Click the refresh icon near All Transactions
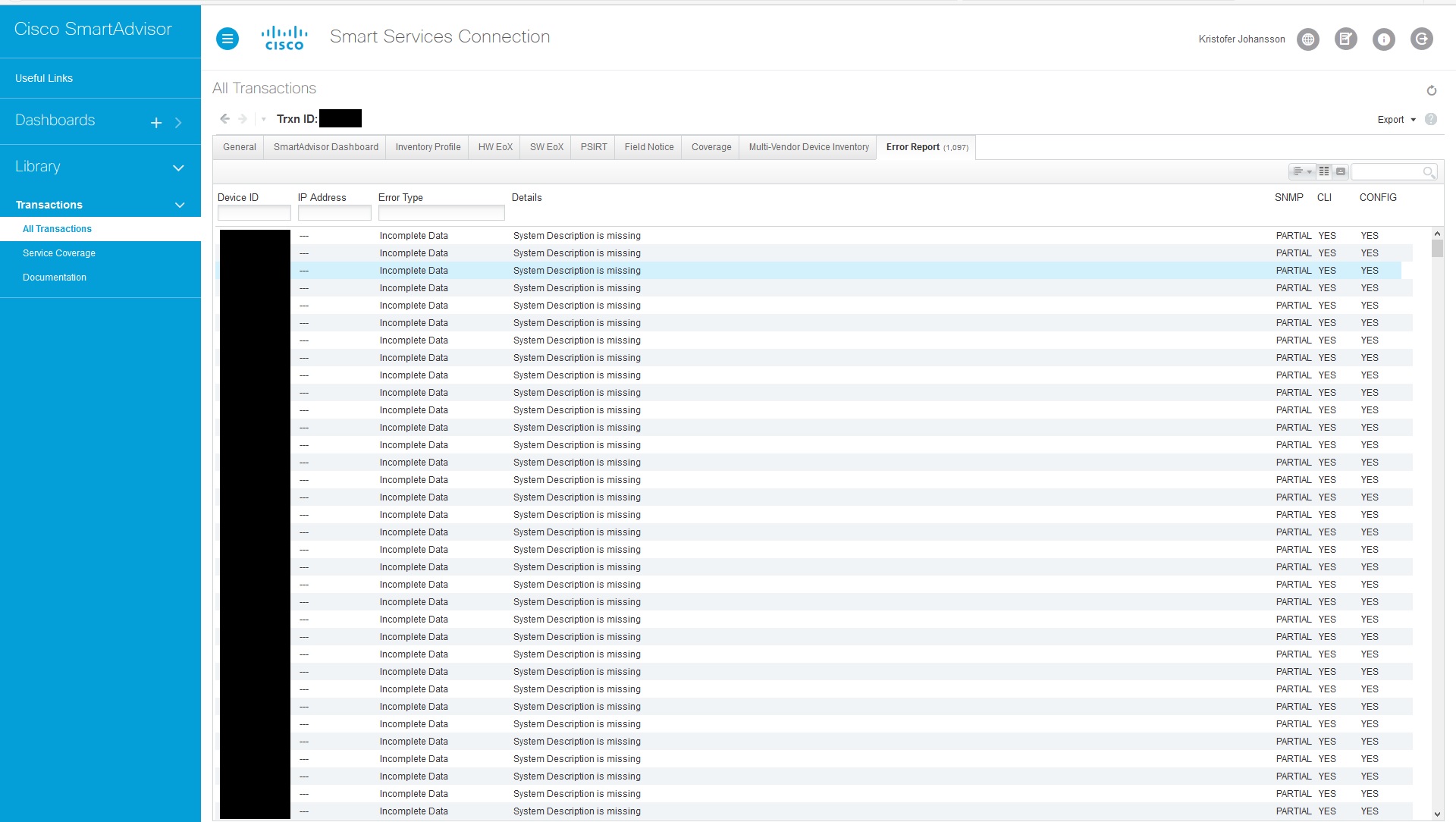 click(1431, 91)
